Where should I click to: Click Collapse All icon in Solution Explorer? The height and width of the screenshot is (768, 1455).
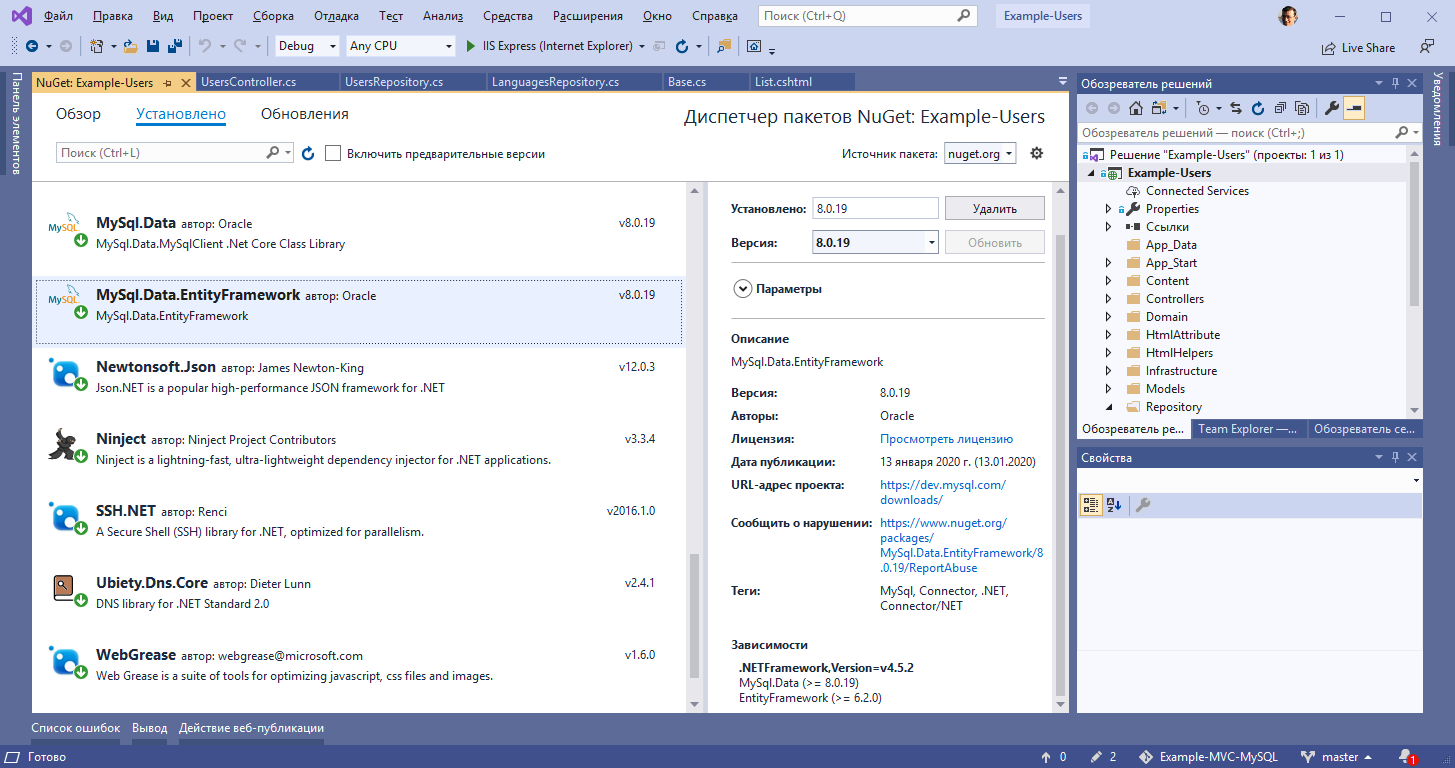pyautogui.click(x=1280, y=108)
